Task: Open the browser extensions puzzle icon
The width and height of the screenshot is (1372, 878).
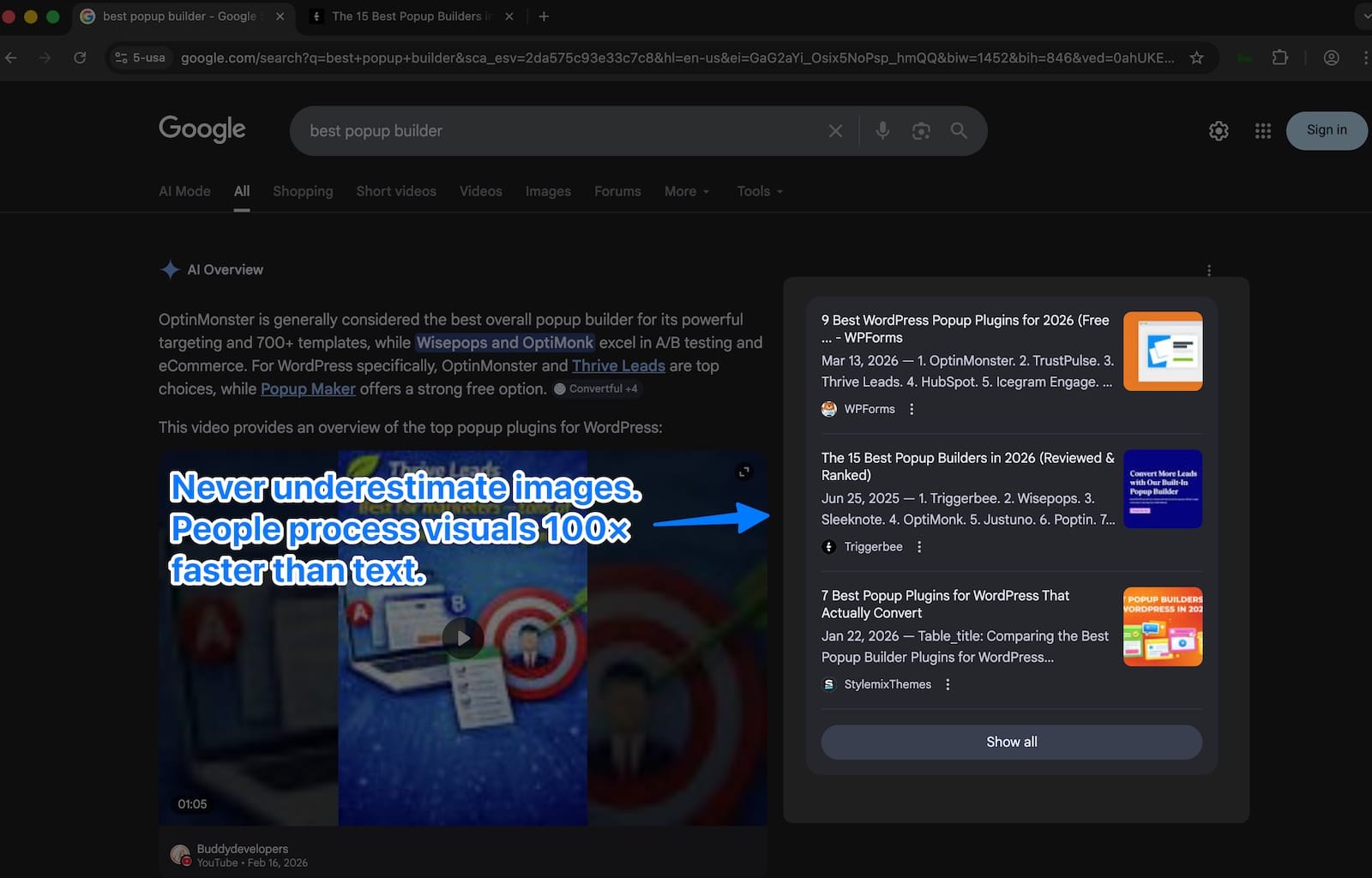Action: (1280, 57)
